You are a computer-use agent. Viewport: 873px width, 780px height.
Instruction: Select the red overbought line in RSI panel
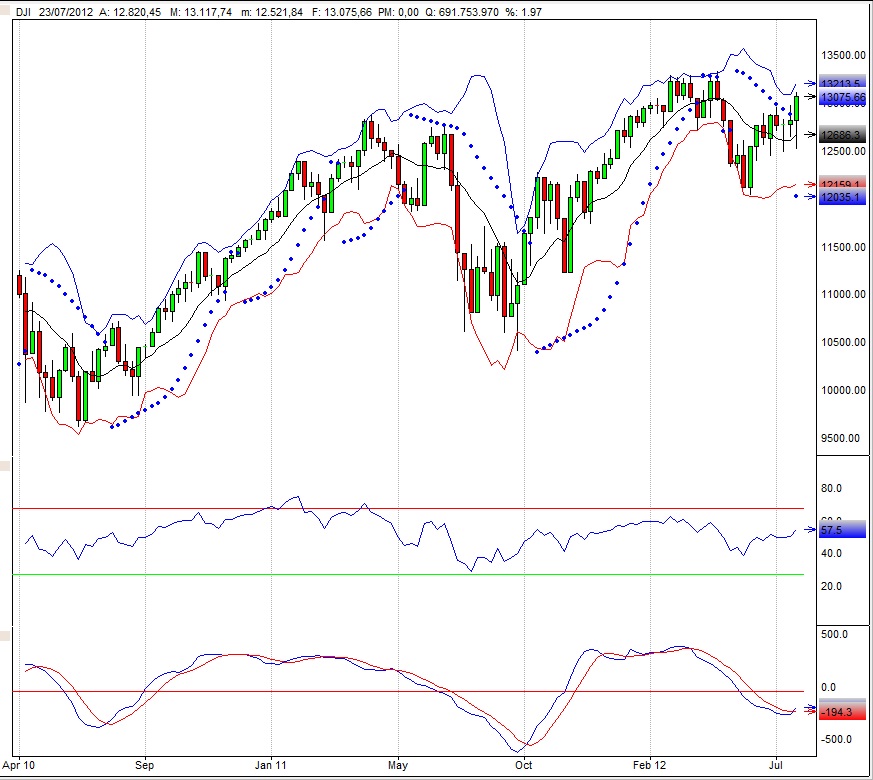[400, 509]
